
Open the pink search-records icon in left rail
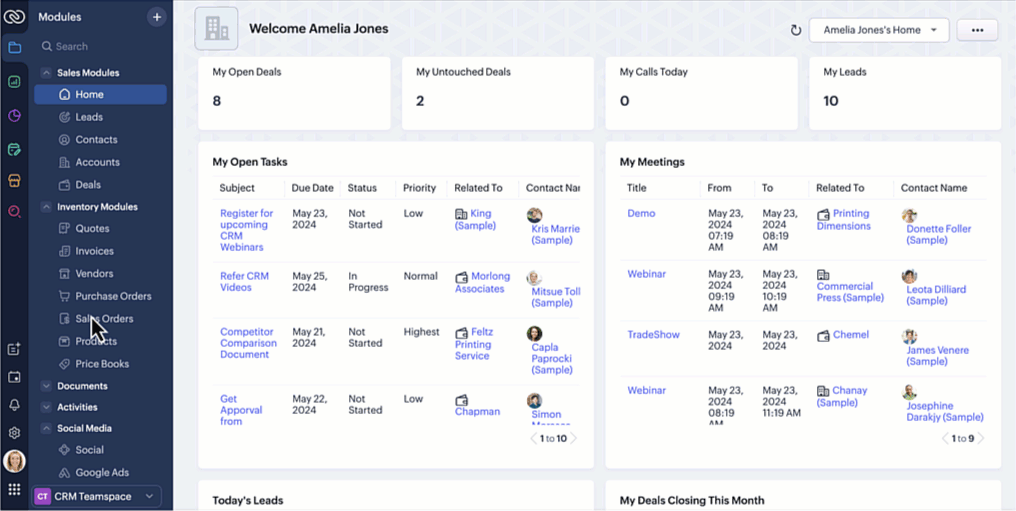[x=14, y=210]
